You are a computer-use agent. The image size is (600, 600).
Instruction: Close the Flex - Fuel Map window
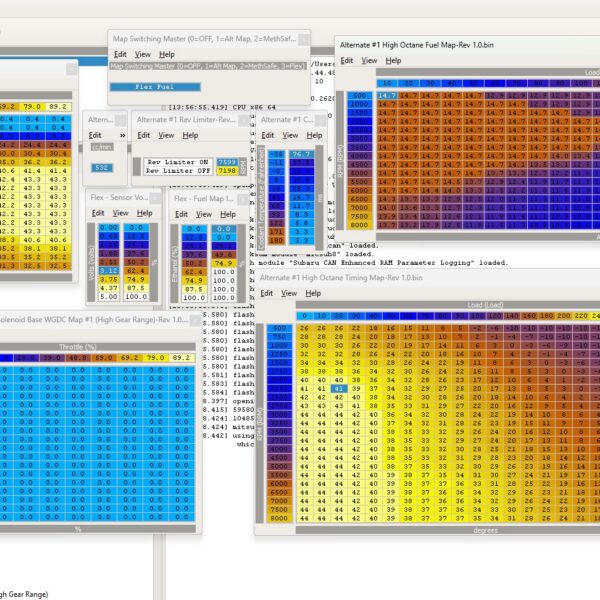[243, 199]
